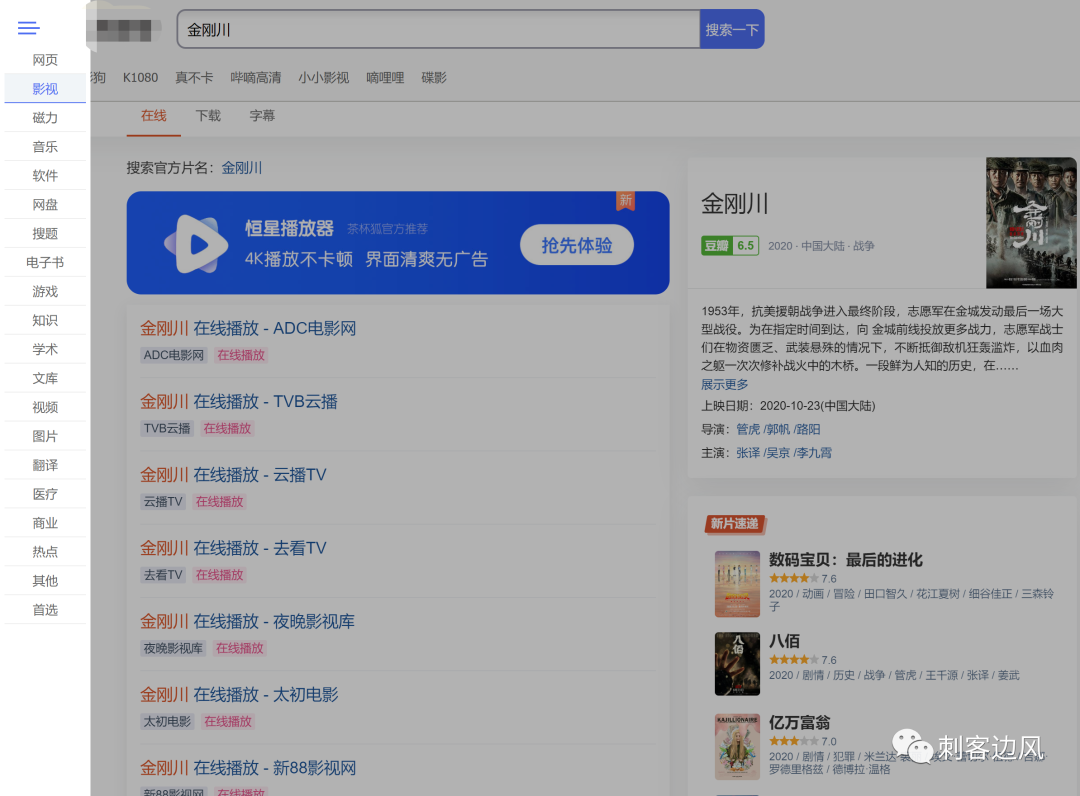Click the official title link 金刚川
The height and width of the screenshot is (796, 1080).
point(242,168)
